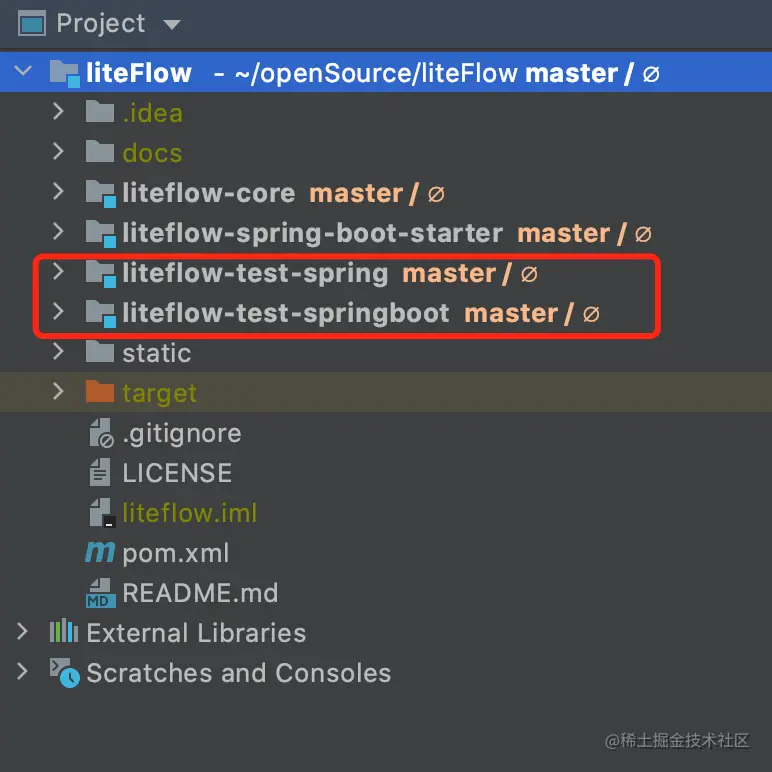772x772 pixels.
Task: Click the liteflow-test-spring module icon
Action: point(101,274)
